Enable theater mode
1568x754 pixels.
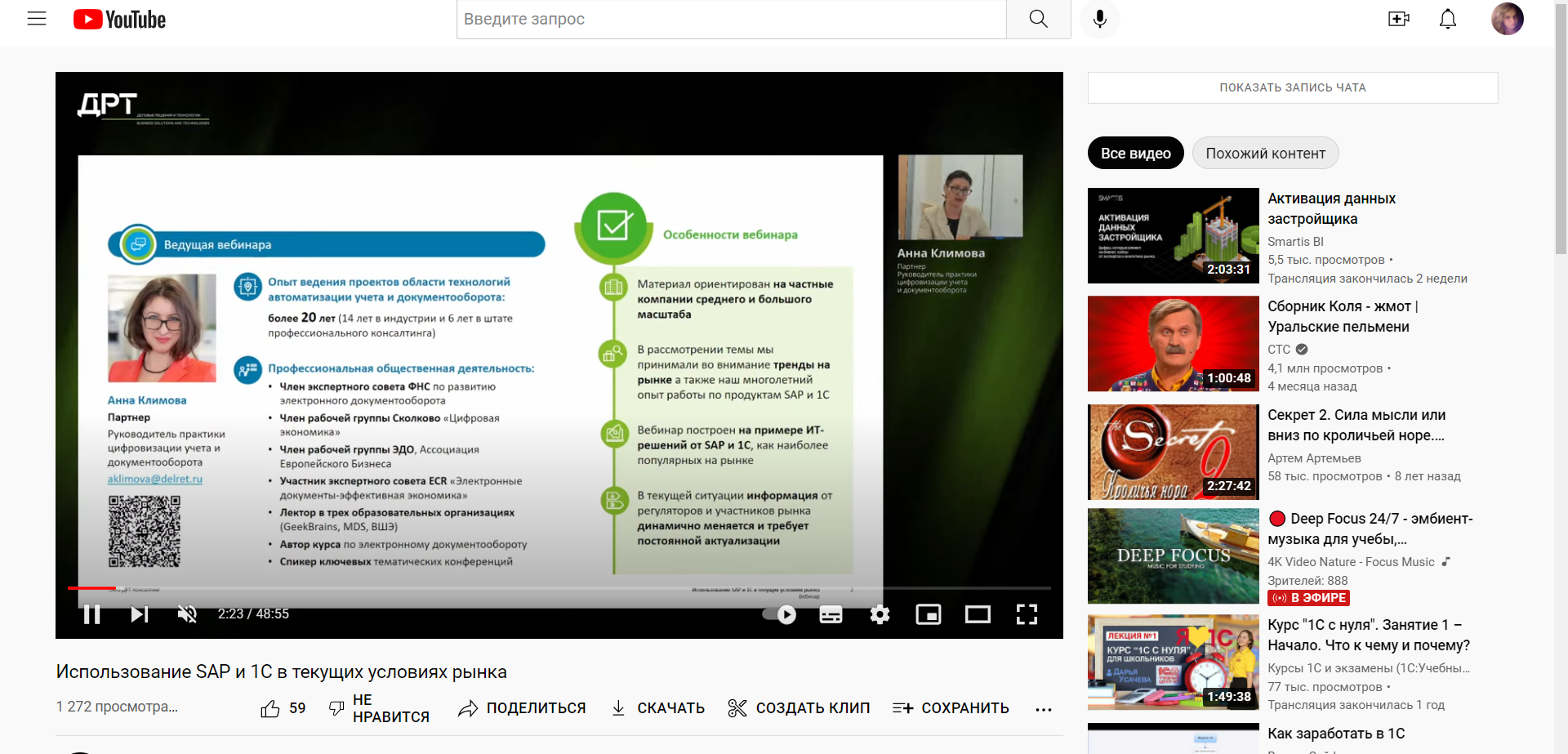pos(978,614)
